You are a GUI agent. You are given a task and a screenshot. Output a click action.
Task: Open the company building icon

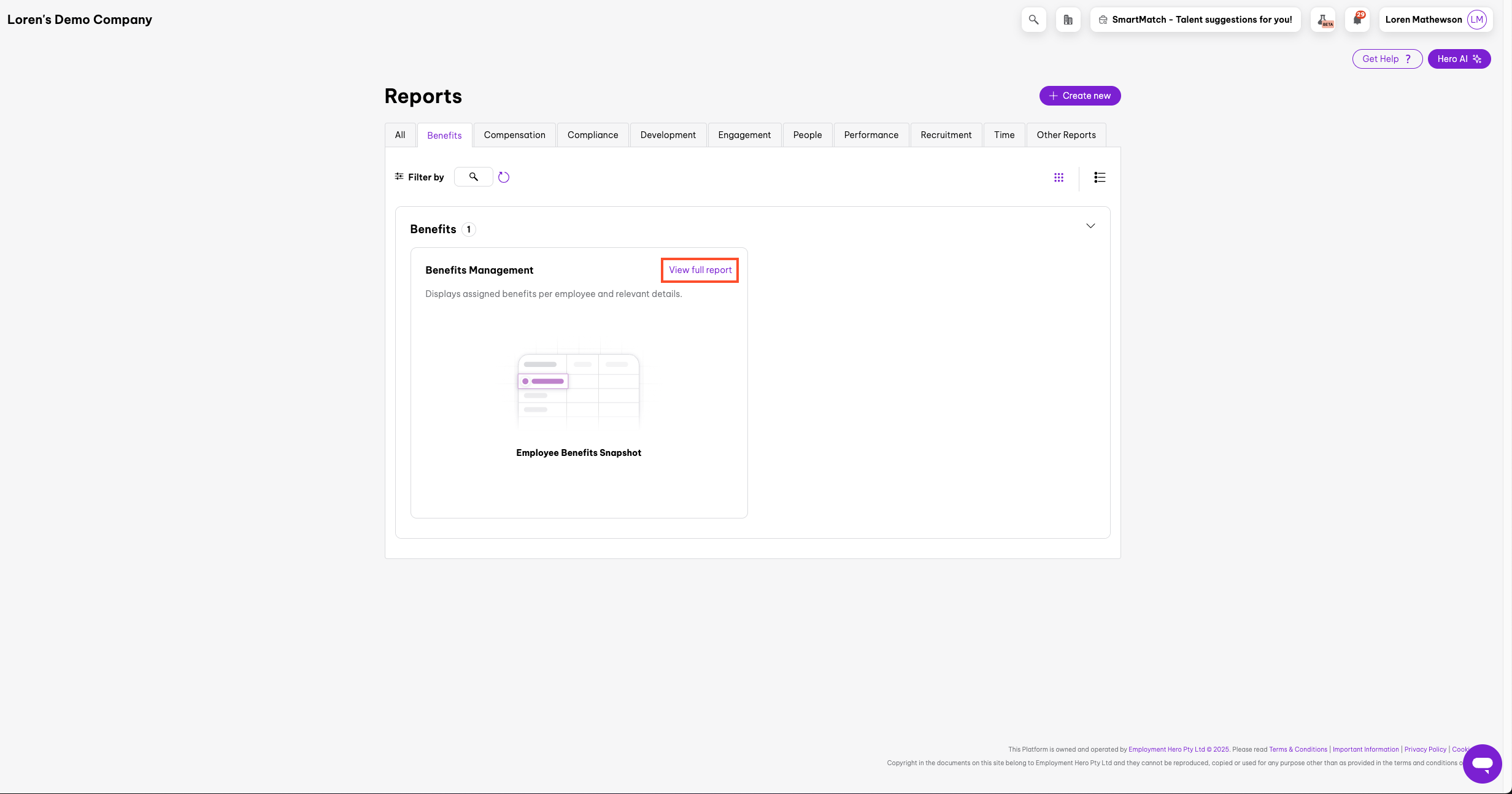[1068, 20]
